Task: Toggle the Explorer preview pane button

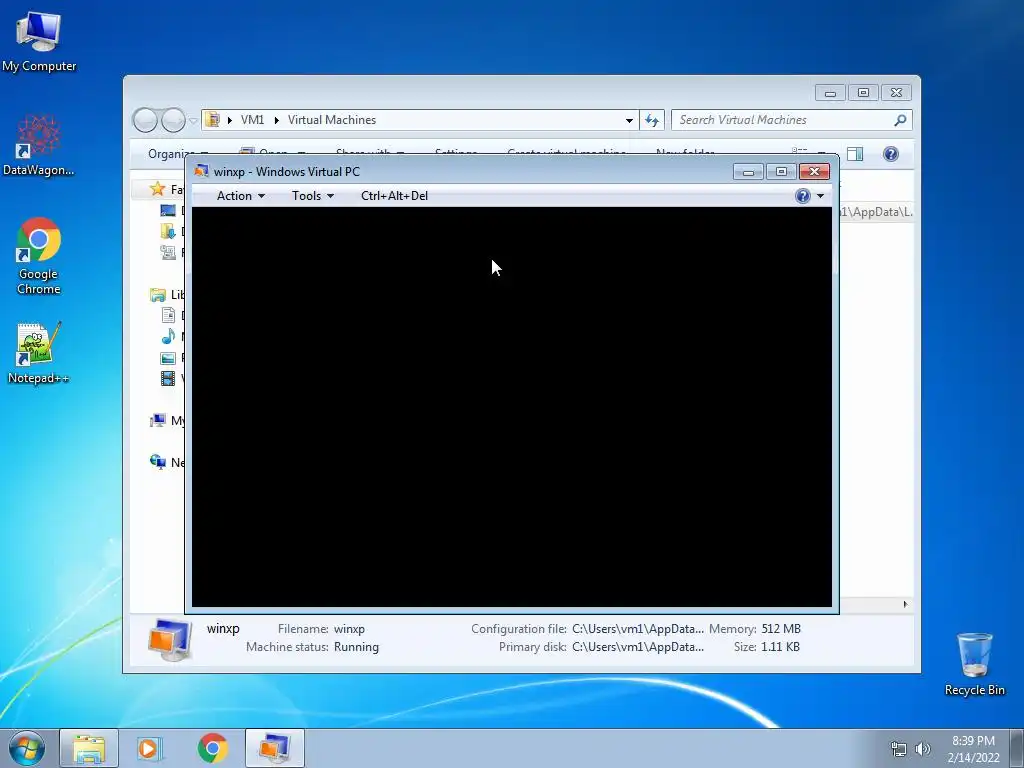Action: [x=855, y=154]
